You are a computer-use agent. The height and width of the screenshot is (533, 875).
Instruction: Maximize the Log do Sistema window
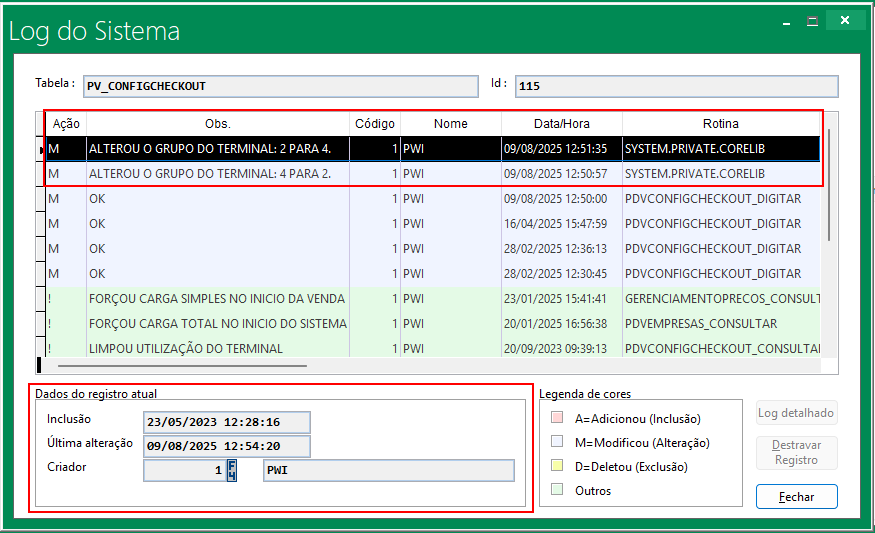click(x=812, y=20)
